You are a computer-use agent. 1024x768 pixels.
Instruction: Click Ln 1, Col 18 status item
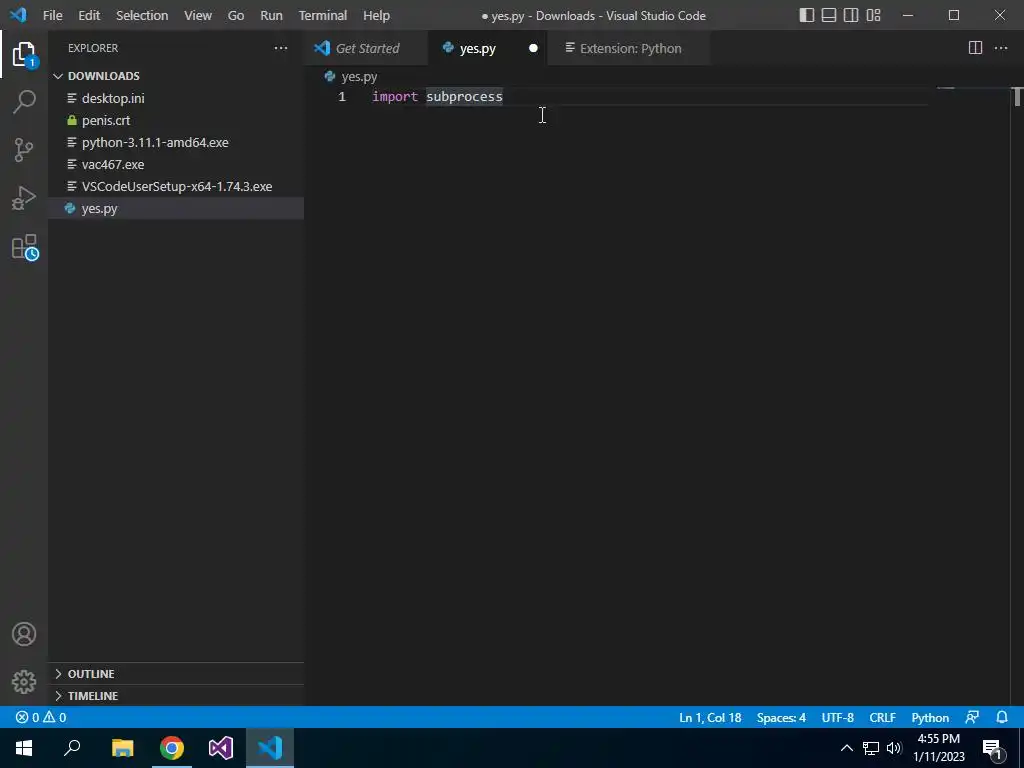click(x=710, y=717)
